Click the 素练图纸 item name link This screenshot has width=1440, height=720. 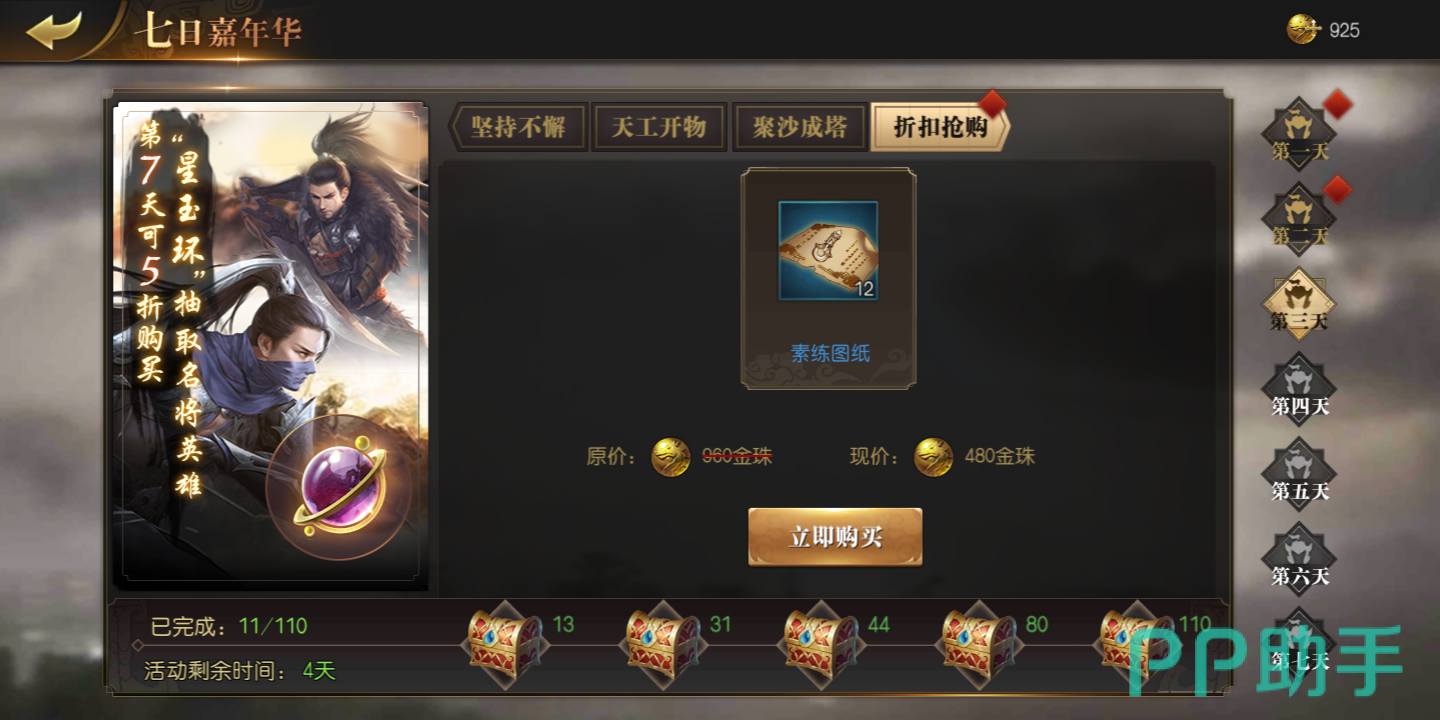[830, 353]
